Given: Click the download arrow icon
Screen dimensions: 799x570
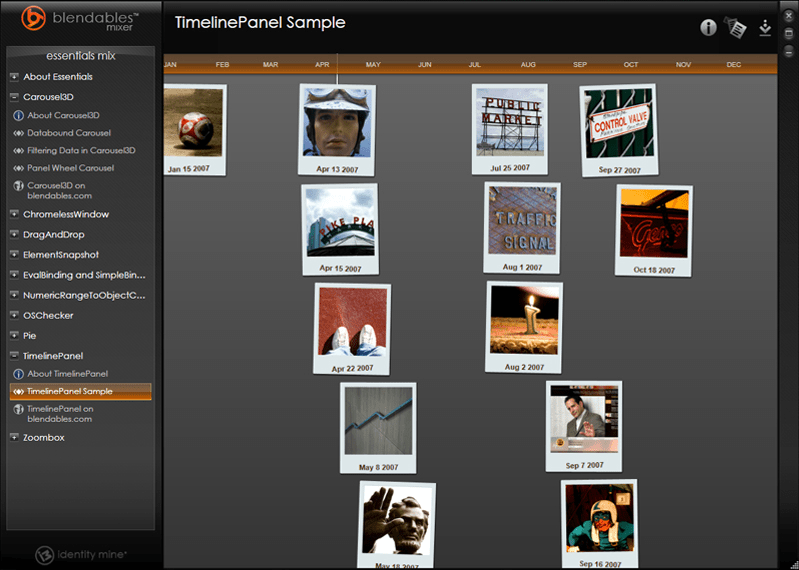Looking at the screenshot, I should click(765, 28).
